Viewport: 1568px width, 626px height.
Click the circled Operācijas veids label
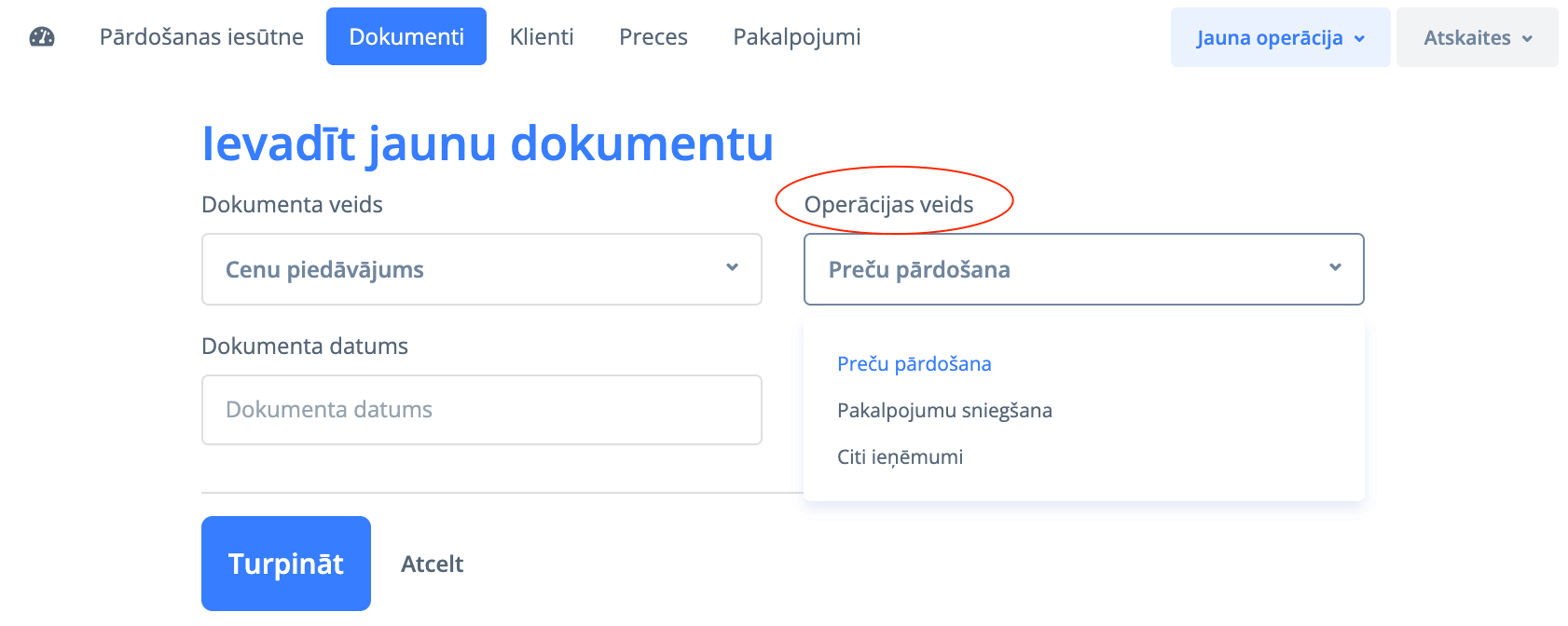(888, 205)
